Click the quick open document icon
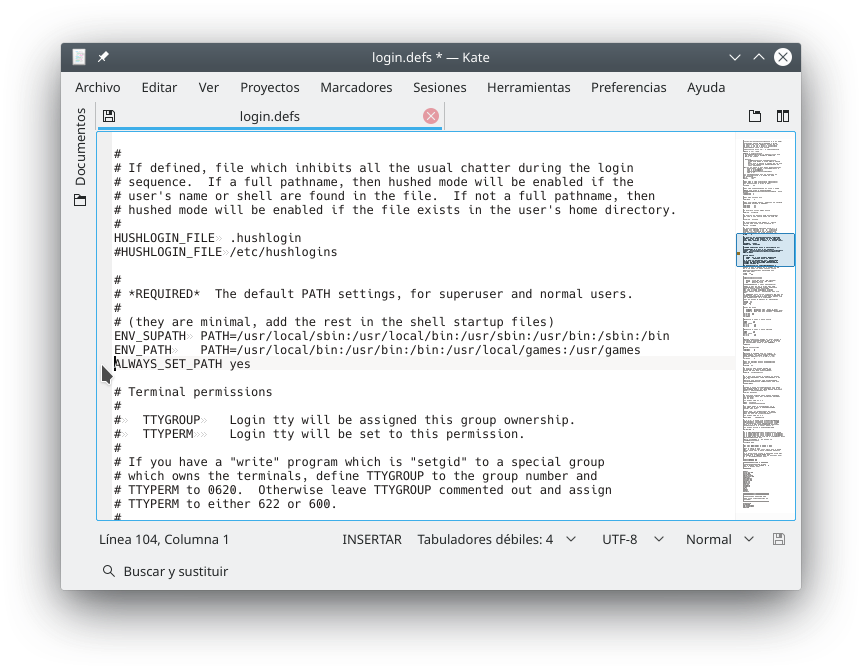Viewport: 862px width, 669px height. coord(755,116)
